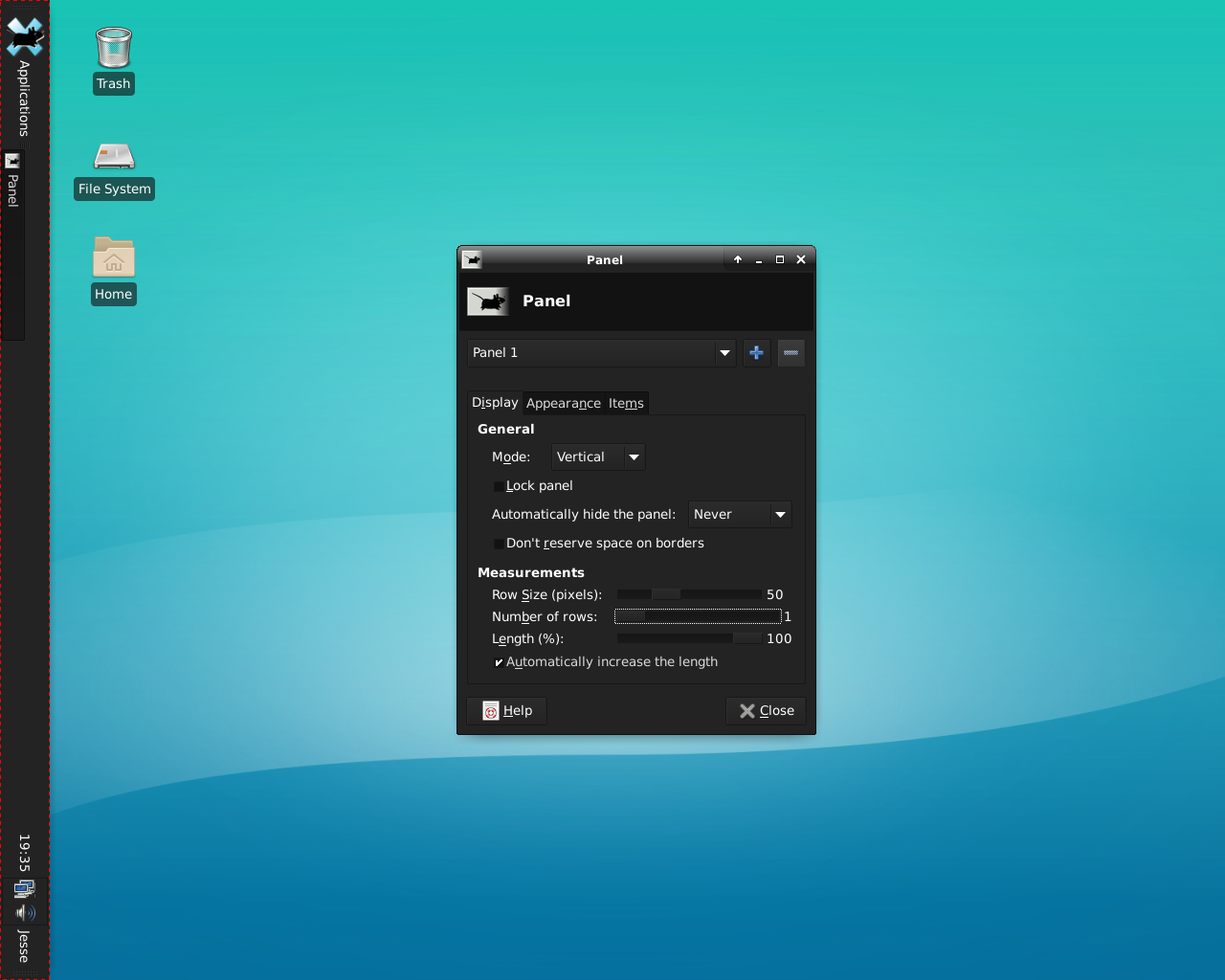Click the Panel window menu icon in titlebar

click(x=472, y=259)
